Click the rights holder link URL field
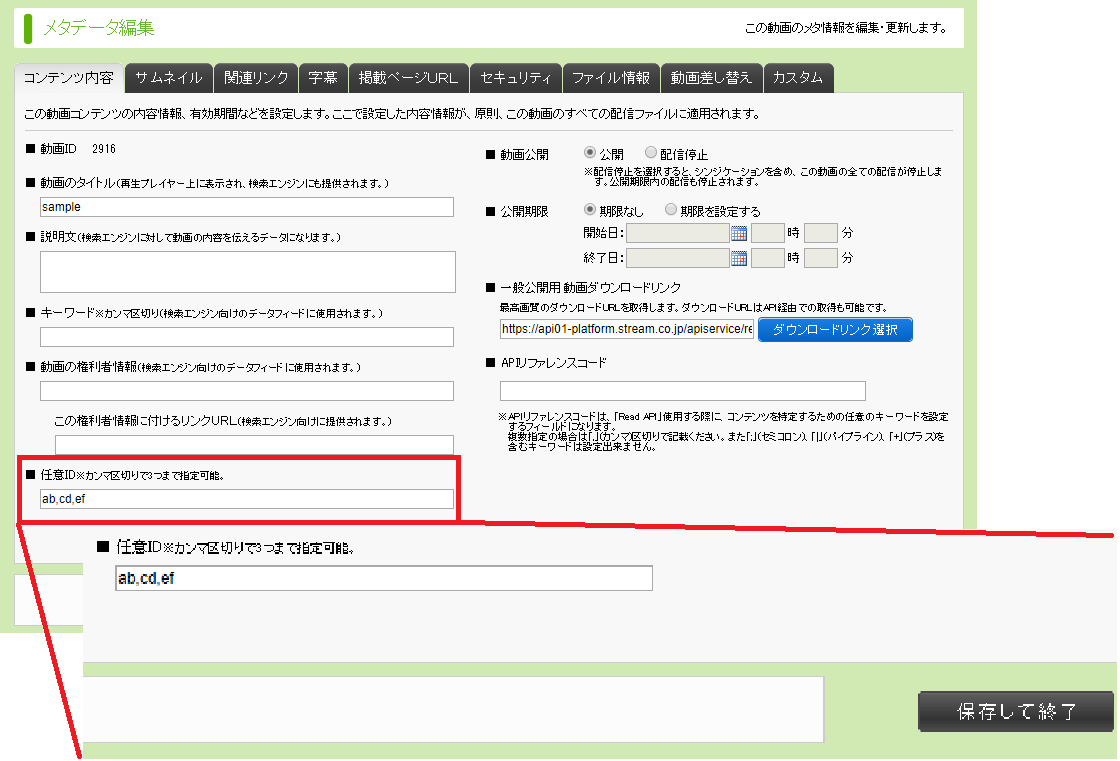The width and height of the screenshot is (1120, 761). point(254,444)
